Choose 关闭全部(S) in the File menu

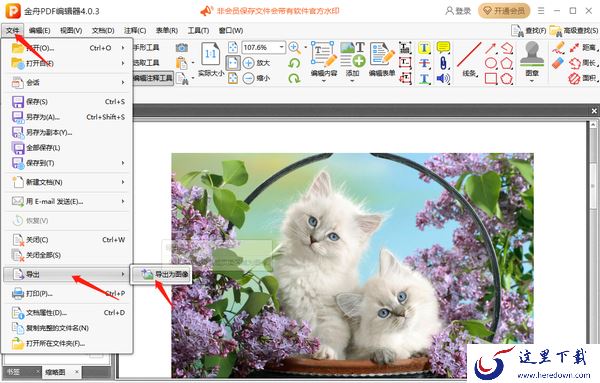point(68,255)
